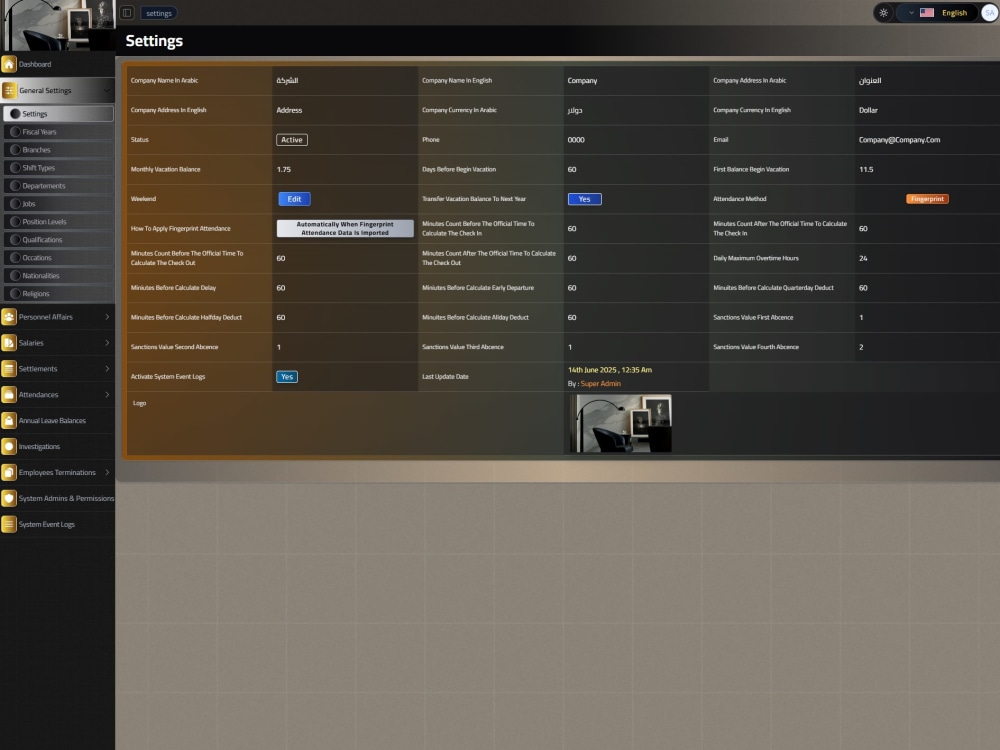This screenshot has width=1000, height=750.
Task: Open the Dashboard home icon
Action: (9, 64)
